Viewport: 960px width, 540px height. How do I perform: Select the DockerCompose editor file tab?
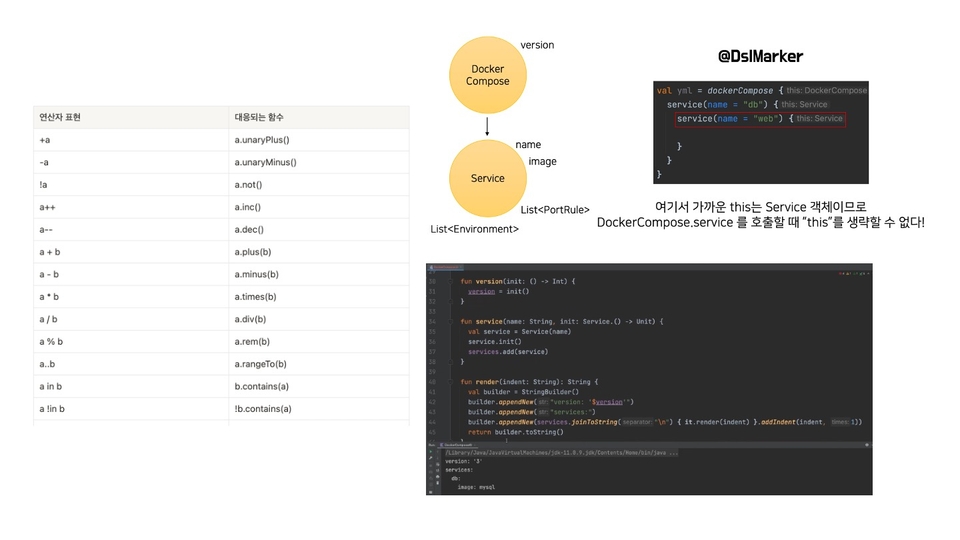tap(445, 267)
